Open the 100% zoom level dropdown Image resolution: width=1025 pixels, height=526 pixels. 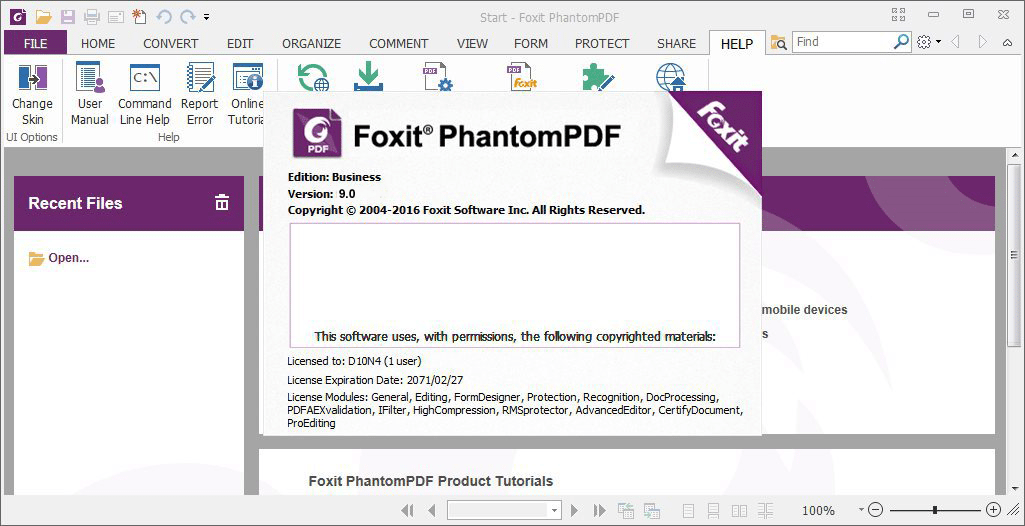point(861,510)
